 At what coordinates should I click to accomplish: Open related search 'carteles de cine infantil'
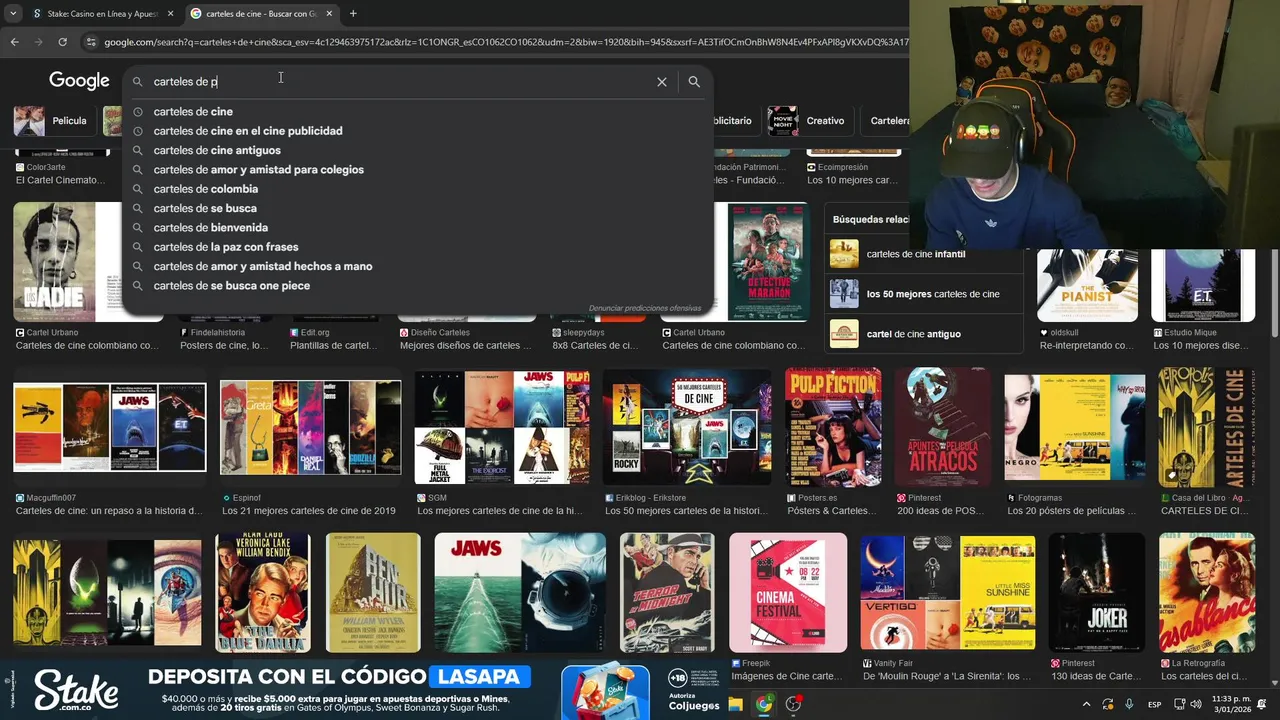tap(924, 254)
